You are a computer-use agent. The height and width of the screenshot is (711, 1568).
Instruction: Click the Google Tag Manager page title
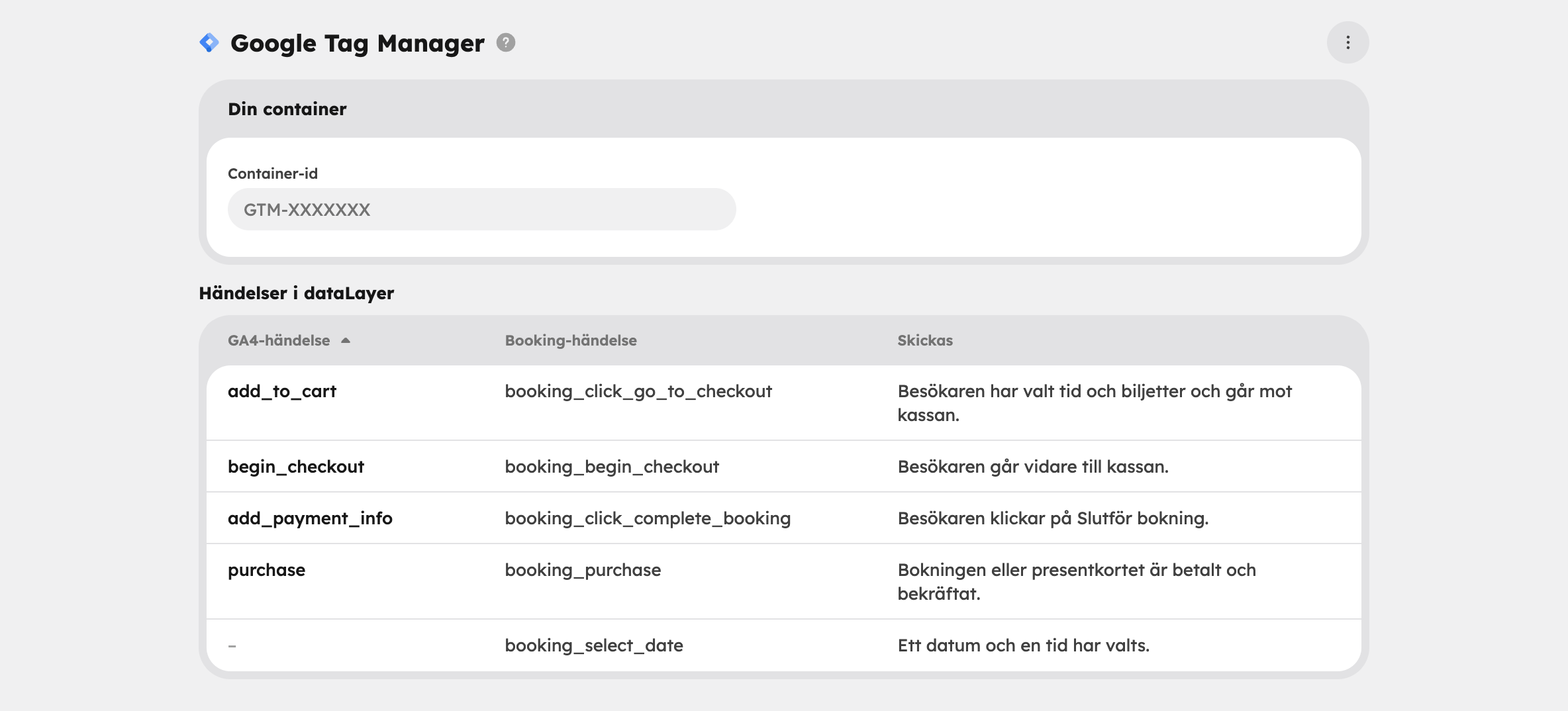pyautogui.click(x=358, y=43)
